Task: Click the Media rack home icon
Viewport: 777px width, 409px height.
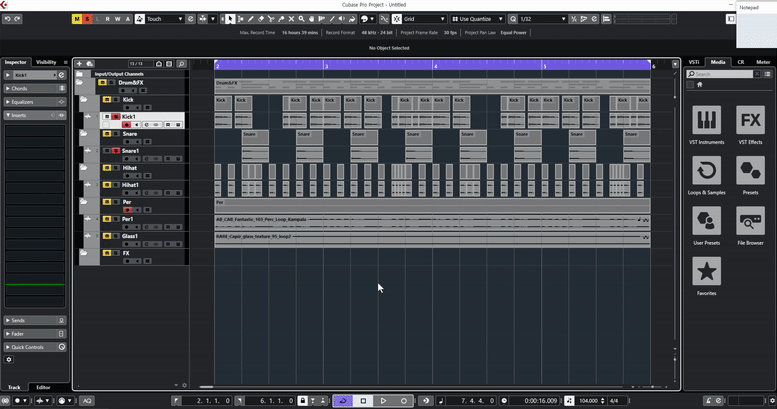Action: [x=700, y=85]
